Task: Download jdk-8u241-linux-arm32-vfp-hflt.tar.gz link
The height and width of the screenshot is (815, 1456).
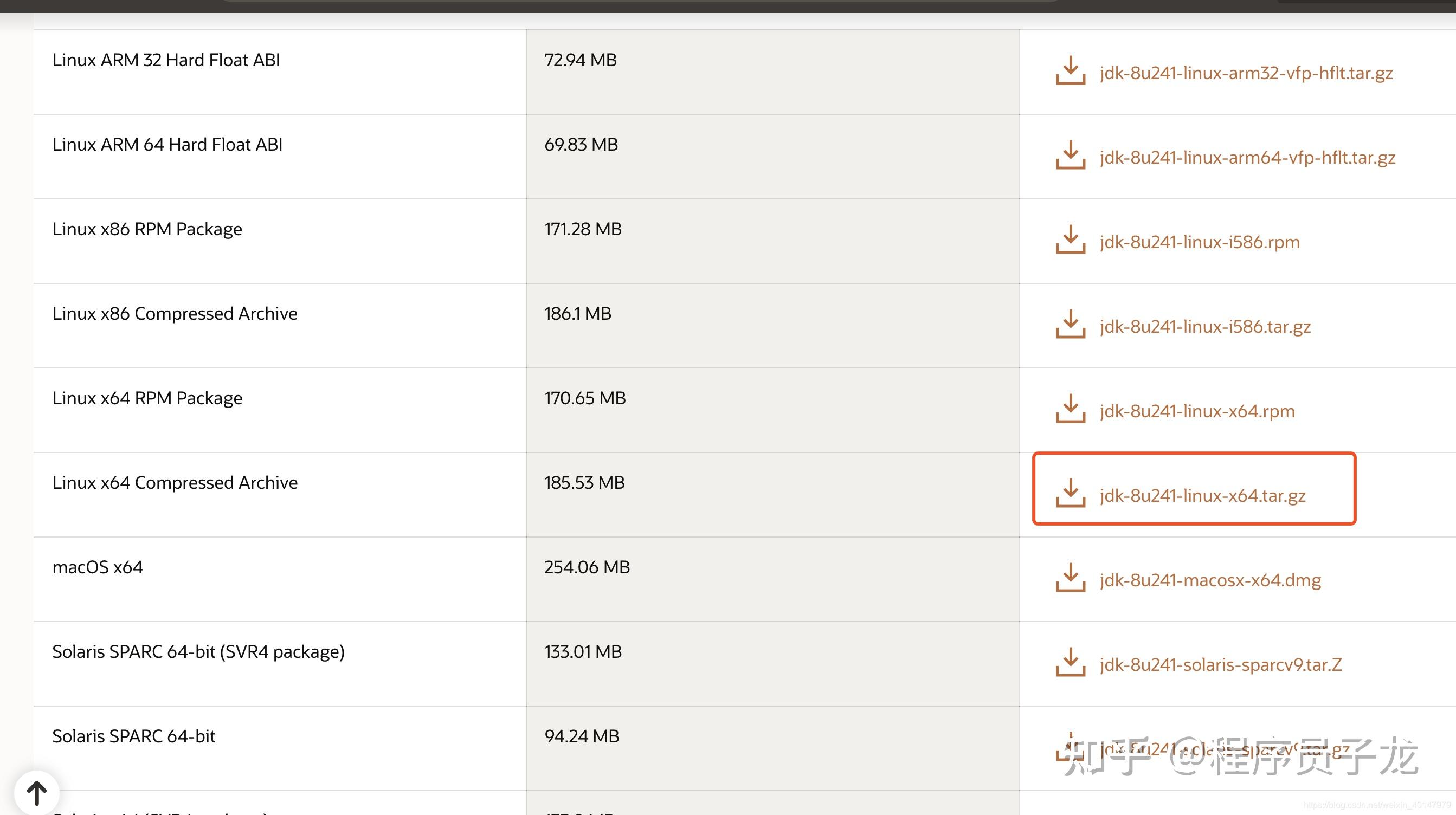Action: tap(1246, 73)
